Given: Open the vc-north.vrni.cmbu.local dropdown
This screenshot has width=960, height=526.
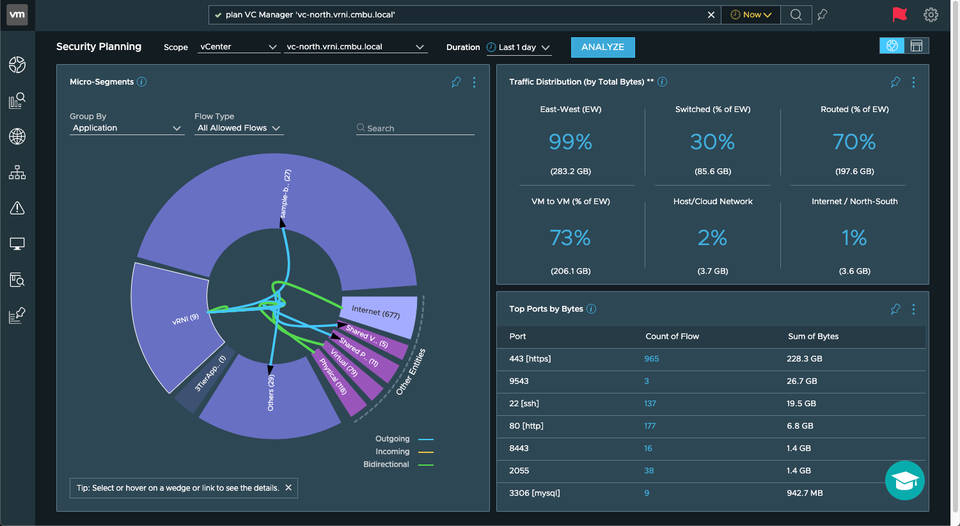Looking at the screenshot, I should pos(355,47).
